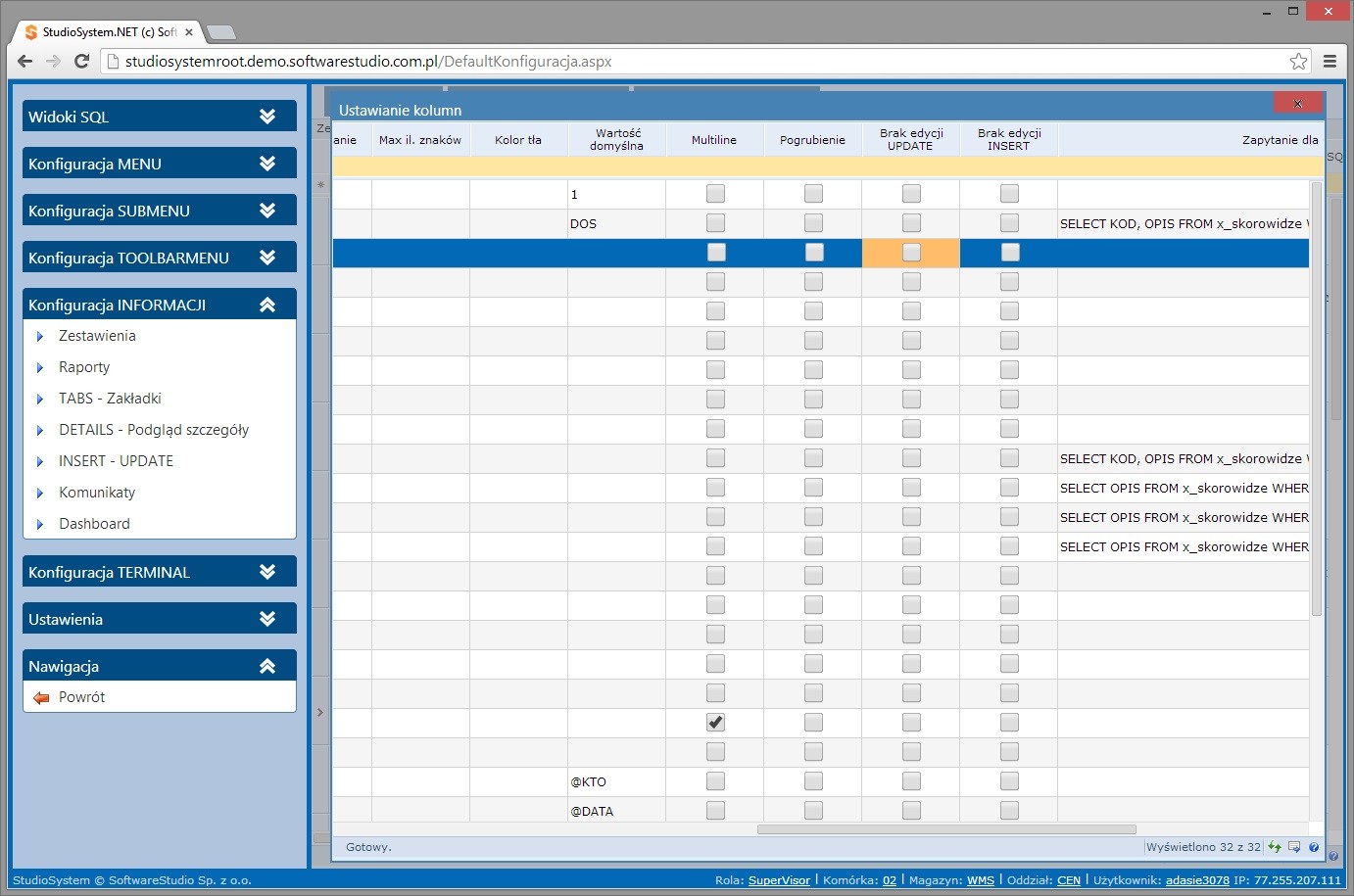Viewport: 1354px width, 896px height.
Task: Open help via blue question mark icon
Action: coord(1314,847)
